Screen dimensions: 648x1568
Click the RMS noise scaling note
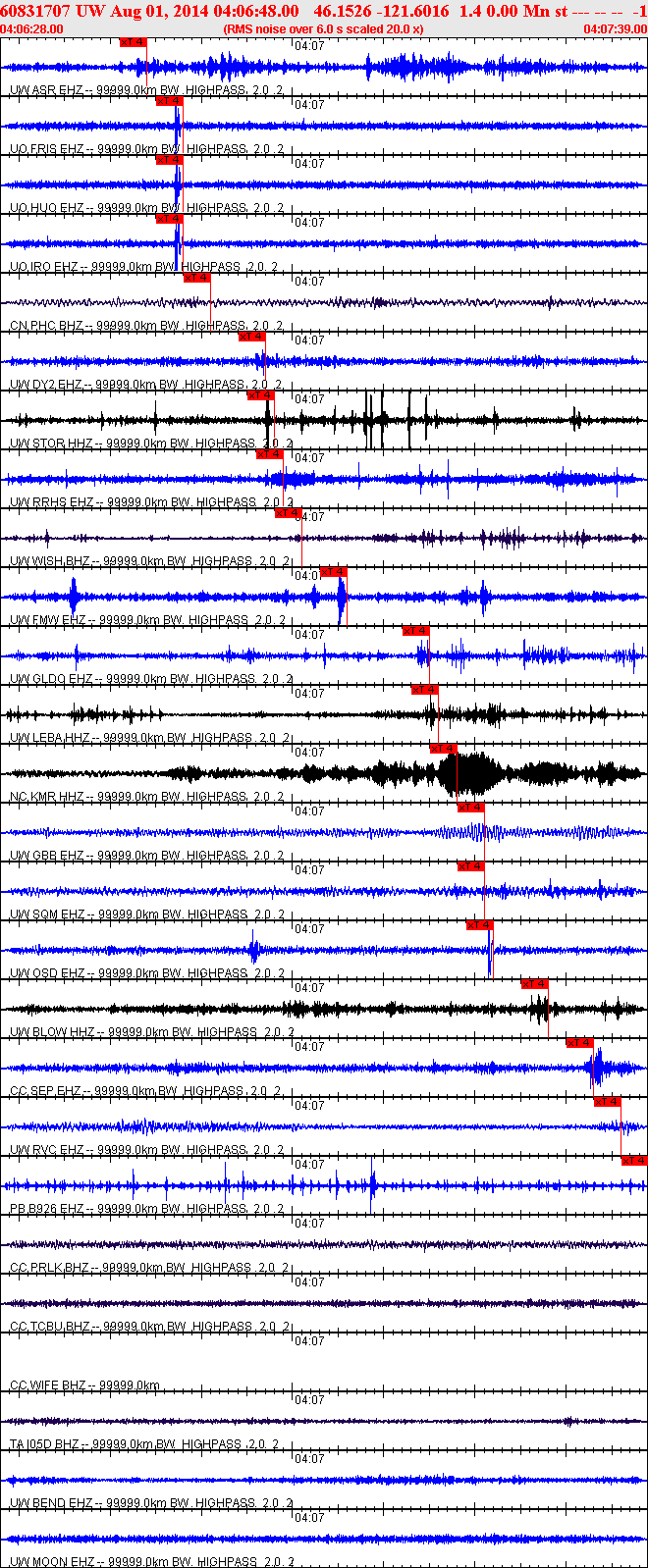pyautogui.click(x=324, y=29)
